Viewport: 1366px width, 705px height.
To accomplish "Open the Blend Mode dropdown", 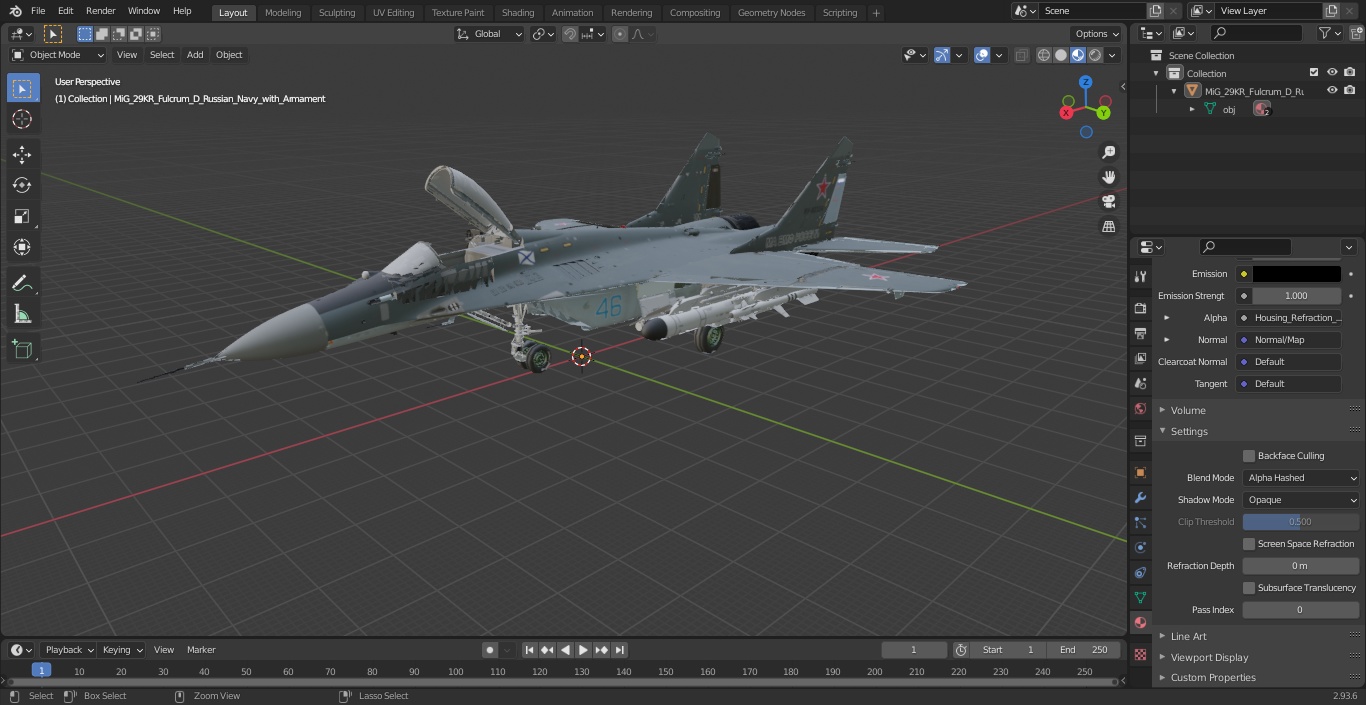I will click(x=1301, y=478).
